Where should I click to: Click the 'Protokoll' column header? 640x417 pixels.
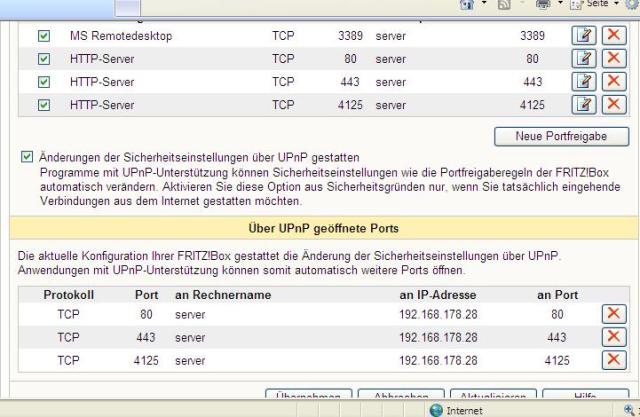[x=69, y=295]
